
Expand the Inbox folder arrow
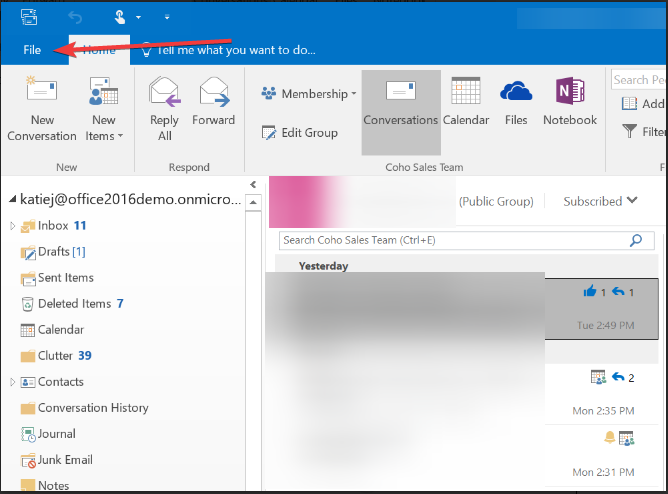coord(12,226)
